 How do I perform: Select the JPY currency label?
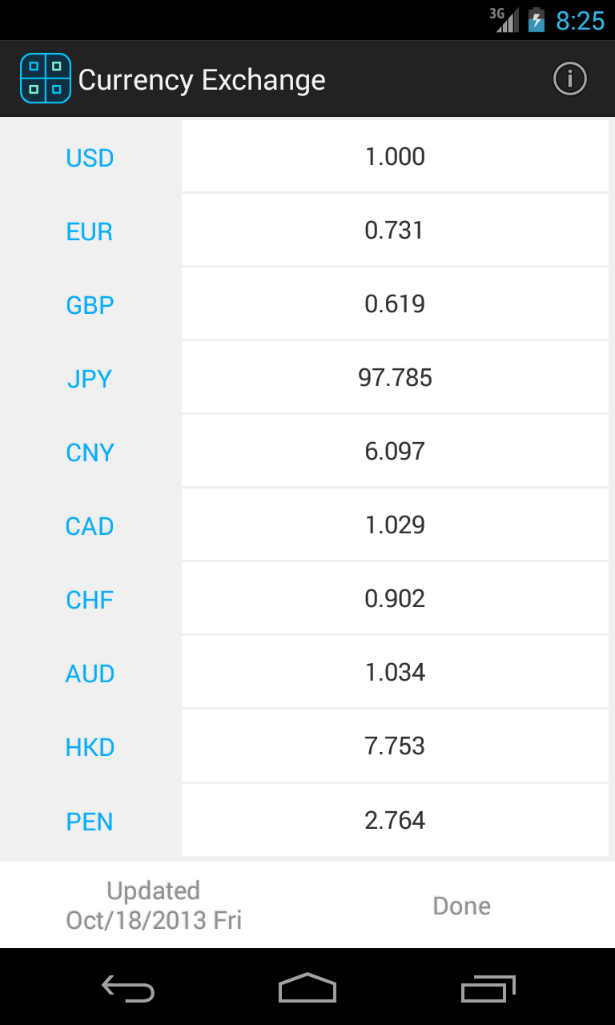tap(89, 378)
